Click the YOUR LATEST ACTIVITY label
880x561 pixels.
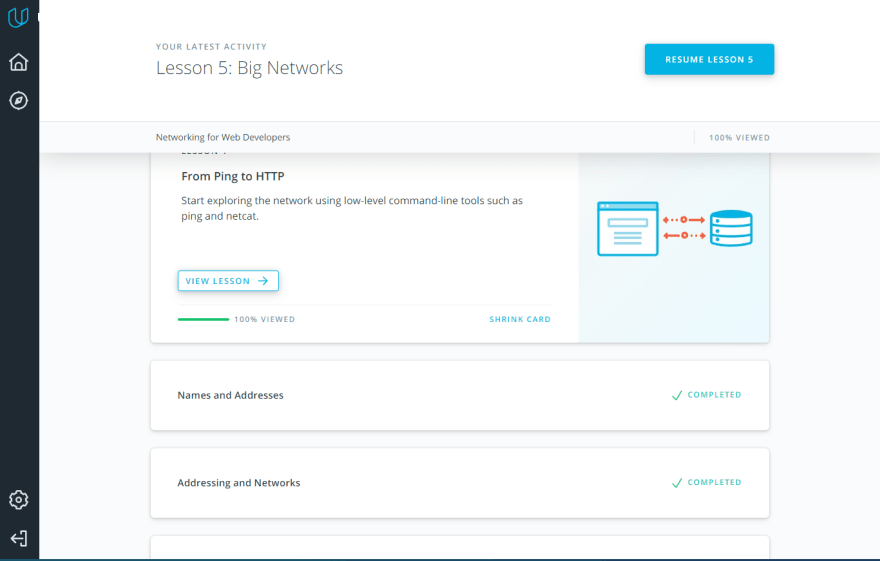tap(211, 47)
